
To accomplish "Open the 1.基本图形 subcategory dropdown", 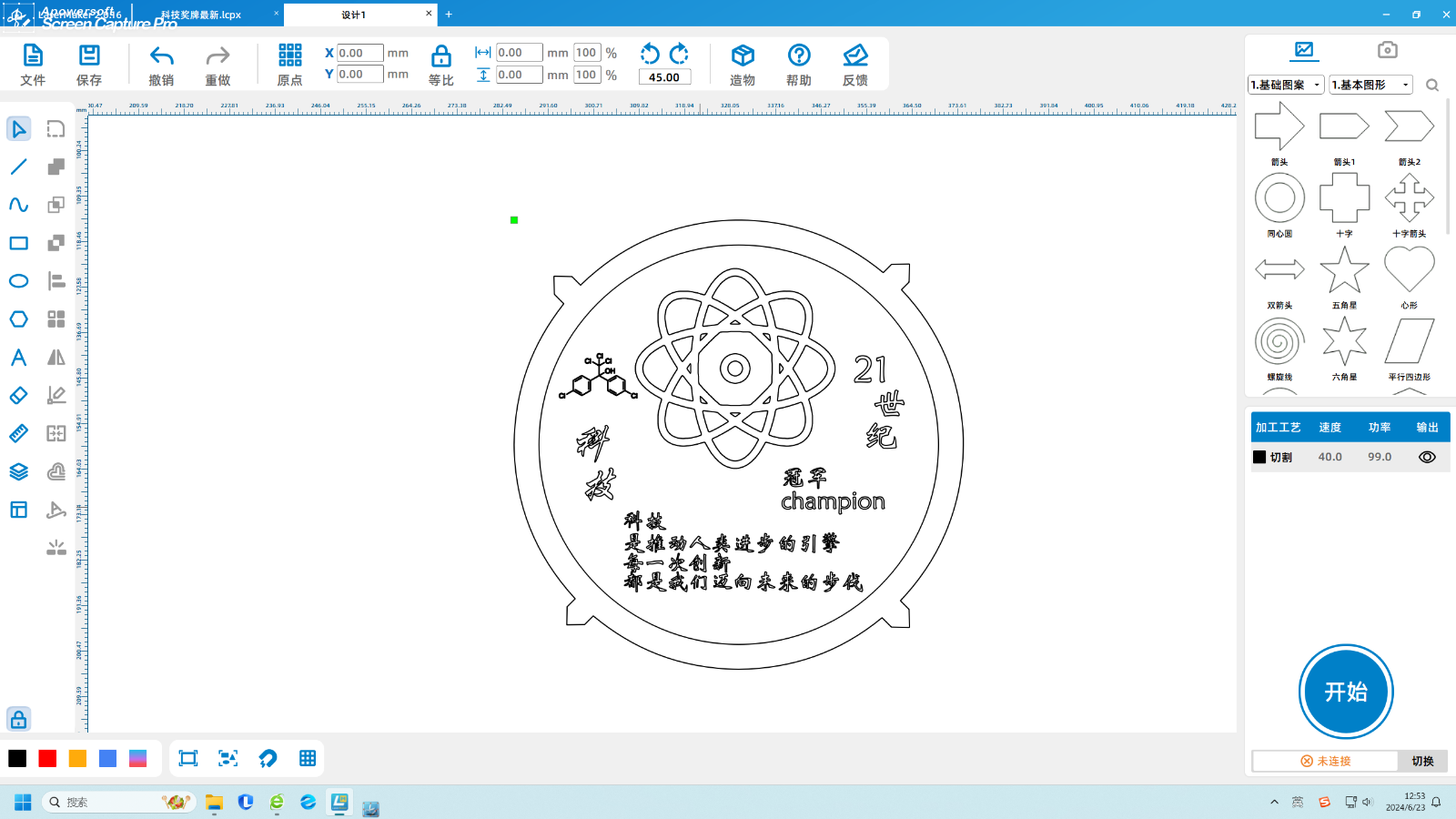I will pos(1370,85).
